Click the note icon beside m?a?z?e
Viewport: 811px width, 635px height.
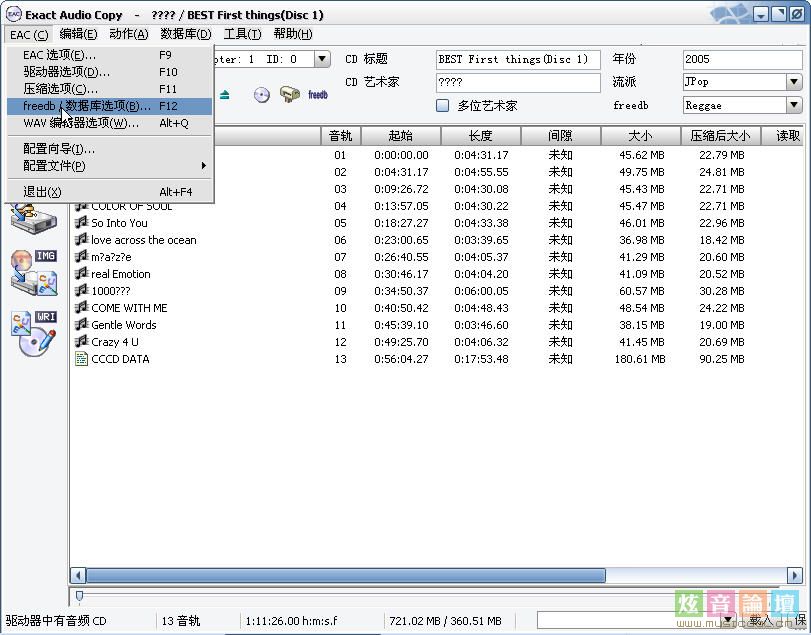pos(82,256)
